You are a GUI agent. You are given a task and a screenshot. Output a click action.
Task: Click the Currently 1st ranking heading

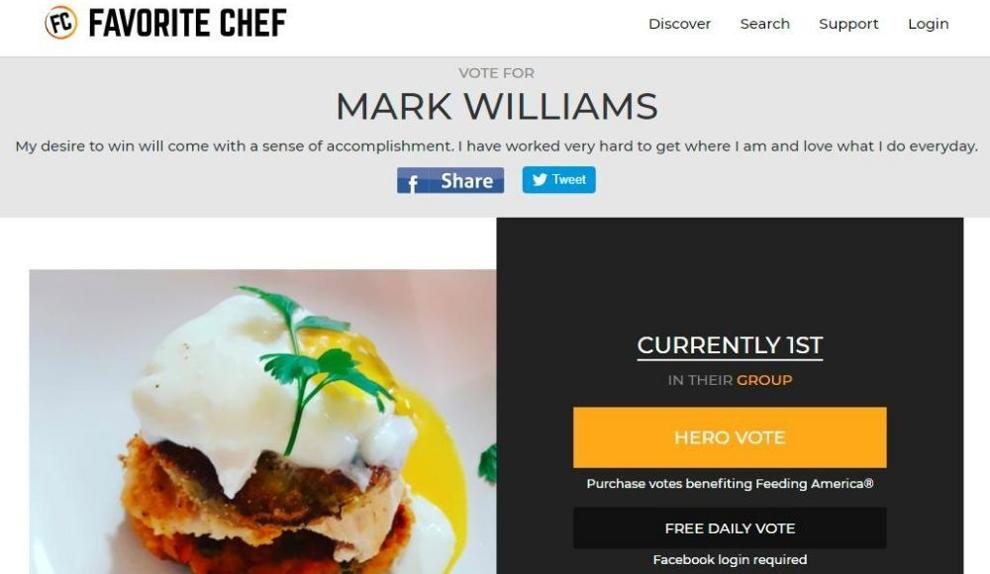coord(729,345)
